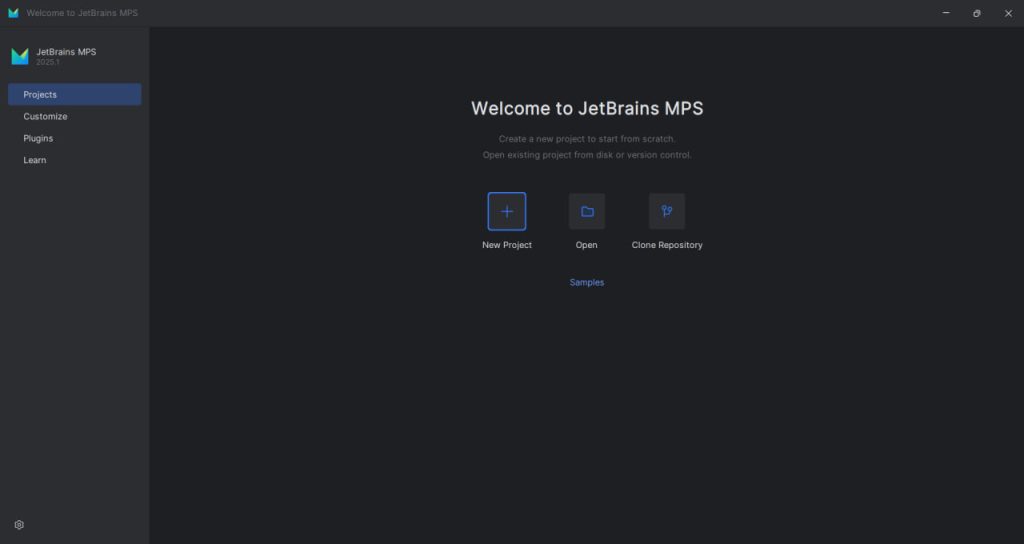Screen dimensions: 1024x544
Task: Switch to the Customize tab
Action: [x=74, y=116]
